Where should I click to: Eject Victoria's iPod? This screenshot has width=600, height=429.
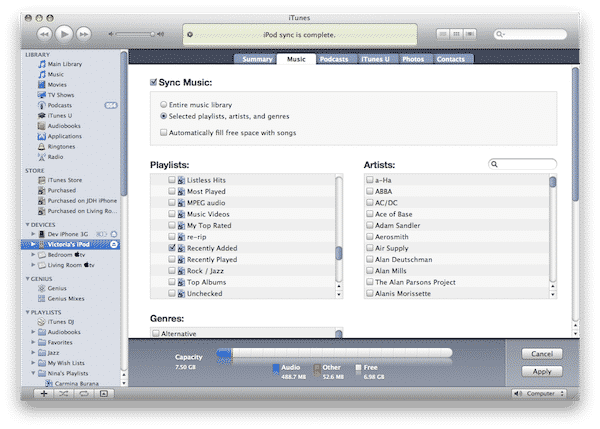(114, 244)
